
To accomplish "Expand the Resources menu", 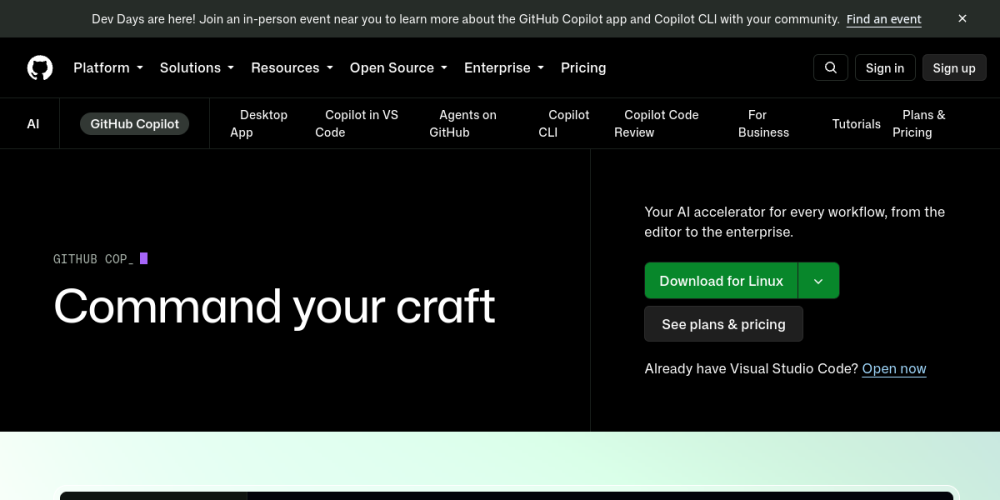I will pyautogui.click(x=291, y=68).
